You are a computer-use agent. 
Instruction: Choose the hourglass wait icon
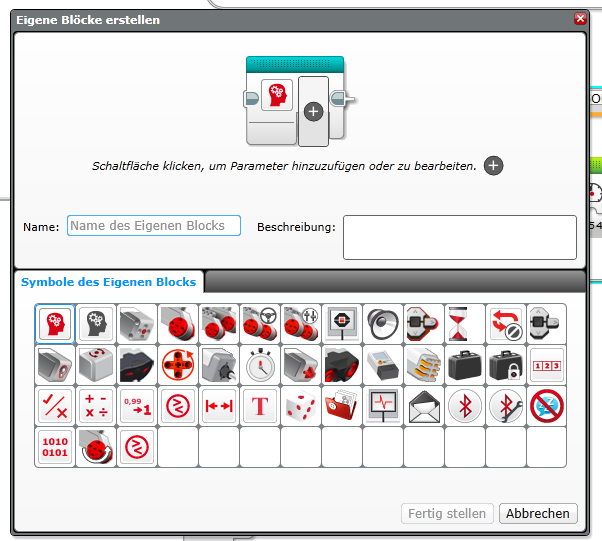pyautogui.click(x=464, y=324)
